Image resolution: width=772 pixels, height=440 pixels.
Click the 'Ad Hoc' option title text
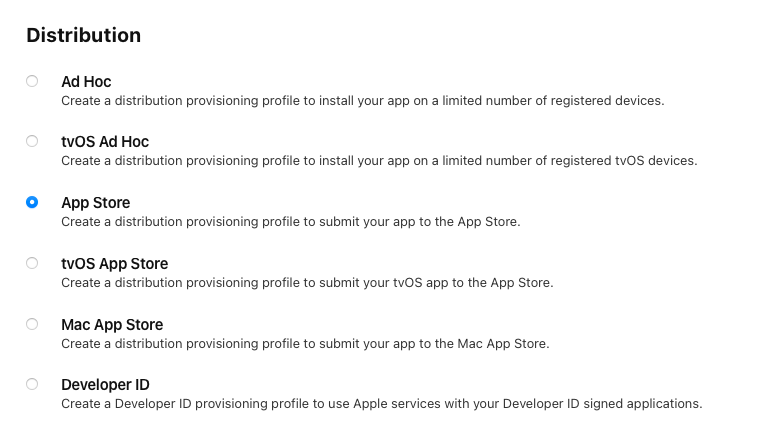point(86,82)
